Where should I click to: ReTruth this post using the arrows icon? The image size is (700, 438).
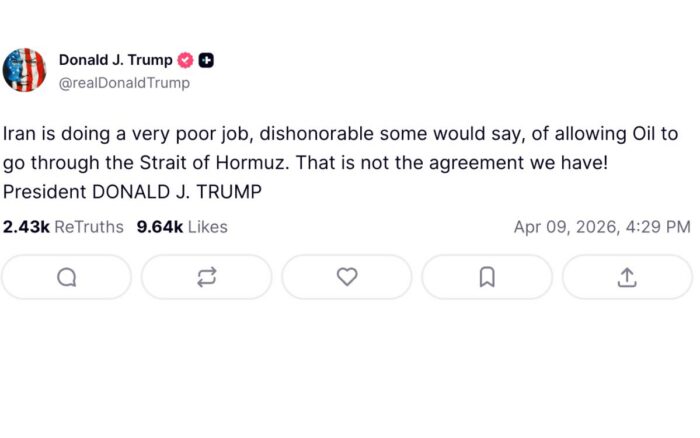tap(206, 277)
